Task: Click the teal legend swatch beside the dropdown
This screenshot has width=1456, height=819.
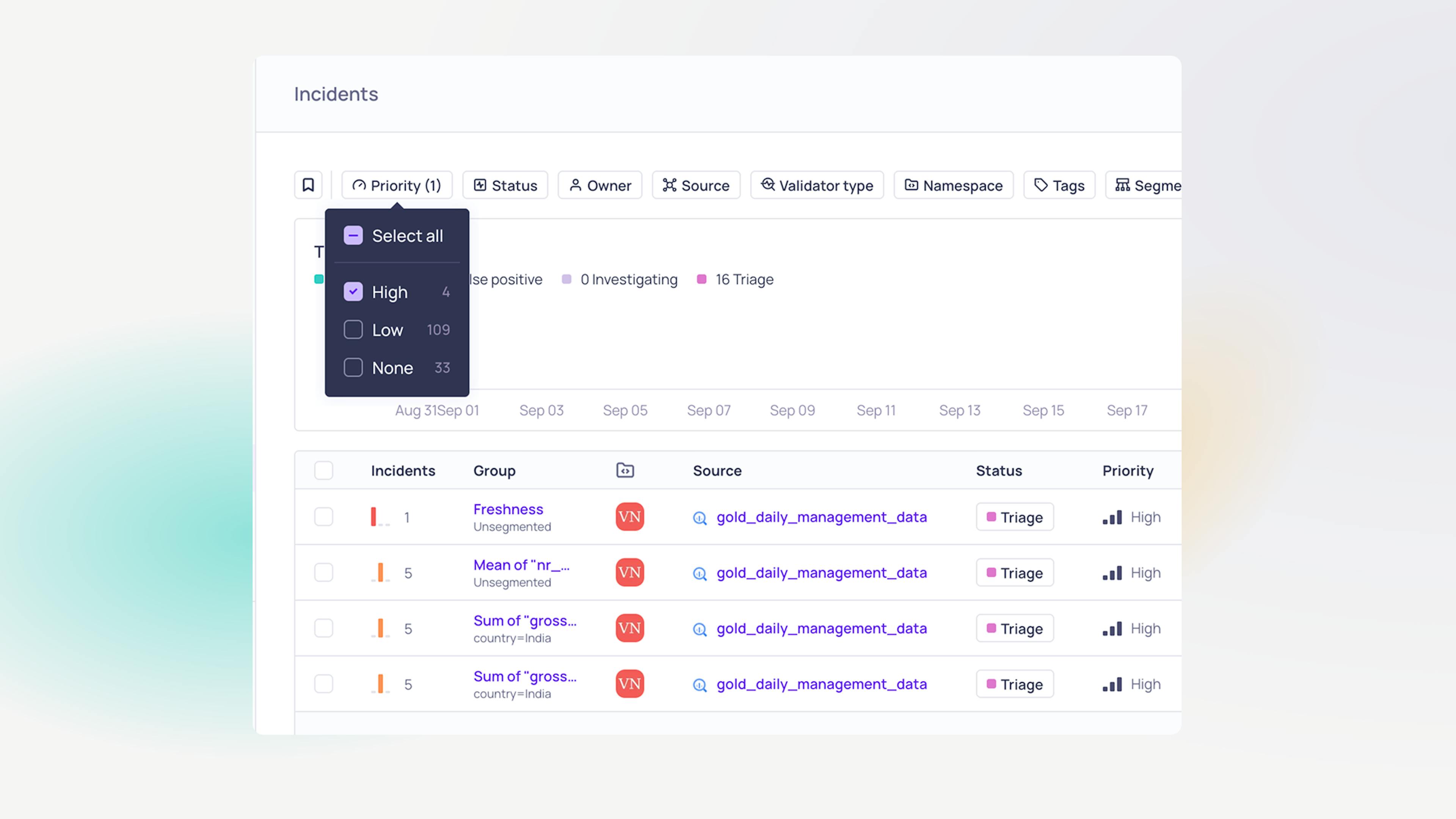Action: coord(319,279)
